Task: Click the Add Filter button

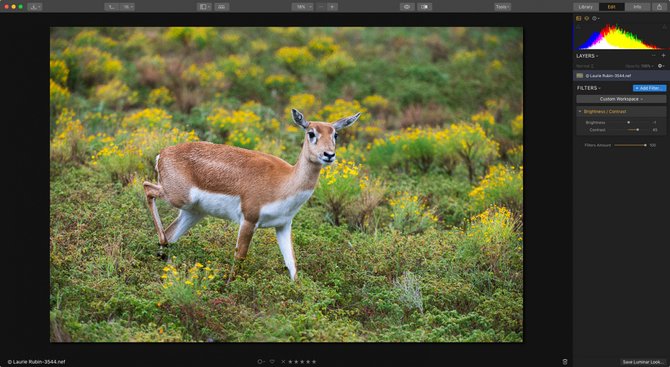Action: point(649,88)
